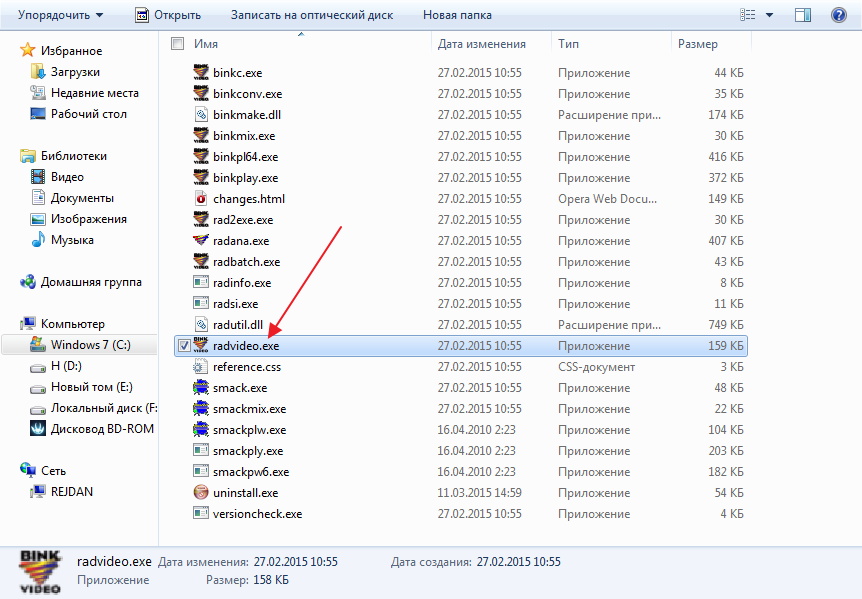Viewport: 862px width, 599px height.
Task: Select the smack.exe icon
Action: [201, 387]
